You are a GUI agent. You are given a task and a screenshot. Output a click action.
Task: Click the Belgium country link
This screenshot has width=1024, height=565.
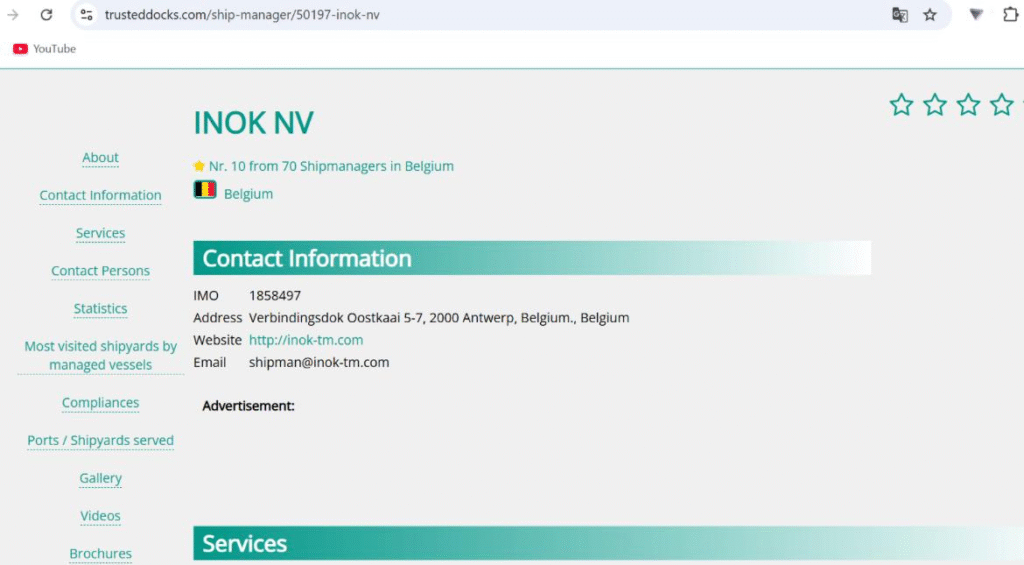tap(248, 194)
